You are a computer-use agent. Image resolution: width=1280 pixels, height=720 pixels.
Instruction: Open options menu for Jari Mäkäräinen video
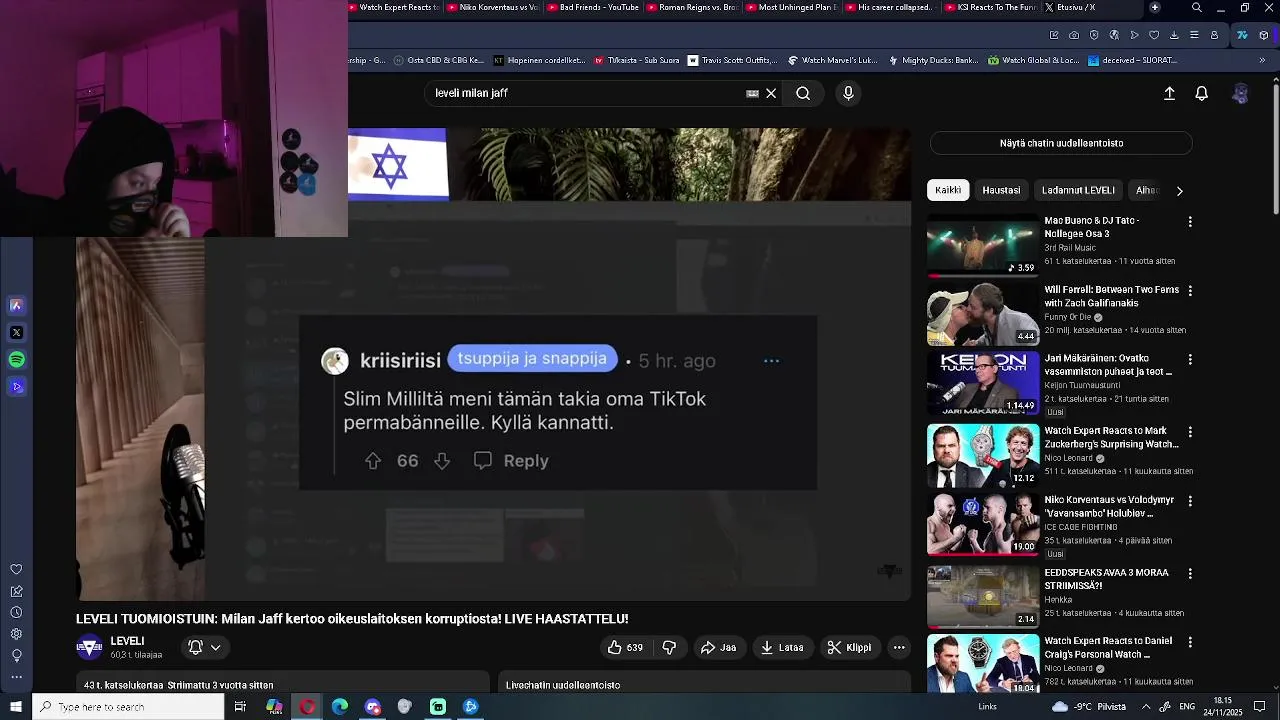(1190, 360)
